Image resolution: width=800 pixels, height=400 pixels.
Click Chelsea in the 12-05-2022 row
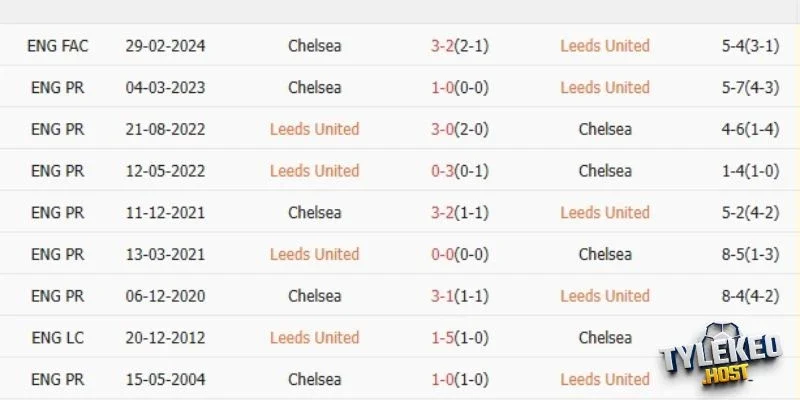click(x=605, y=171)
